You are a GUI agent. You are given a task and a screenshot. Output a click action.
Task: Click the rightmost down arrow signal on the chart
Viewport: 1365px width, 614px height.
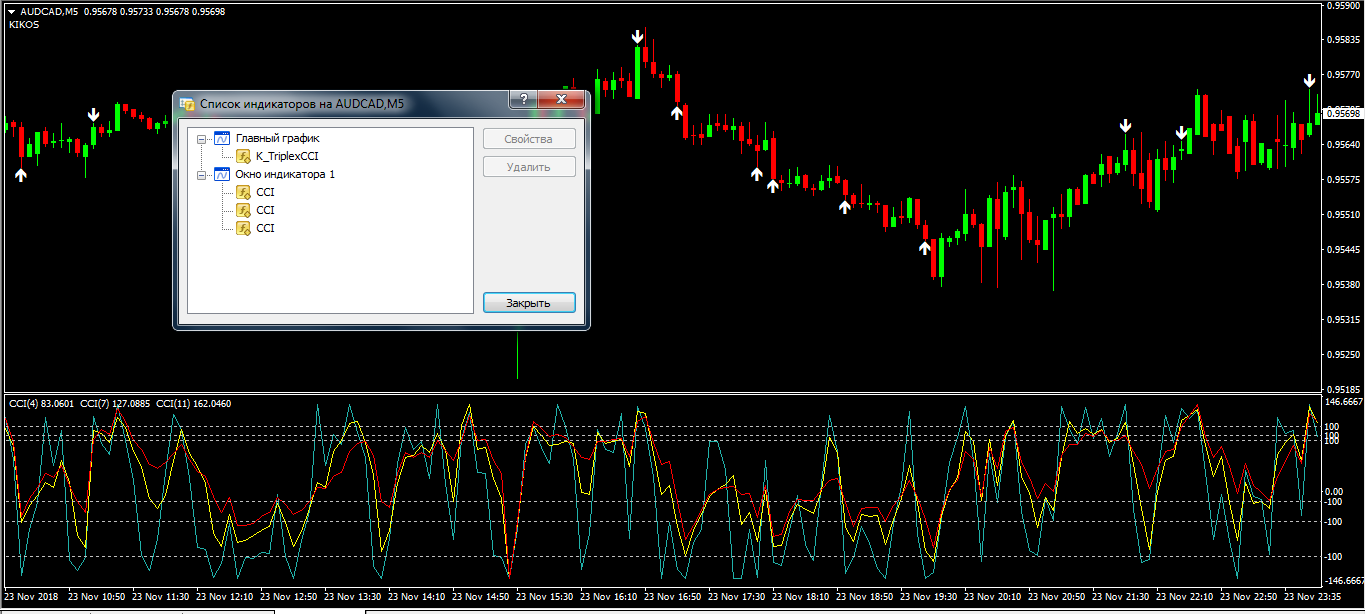(1309, 81)
